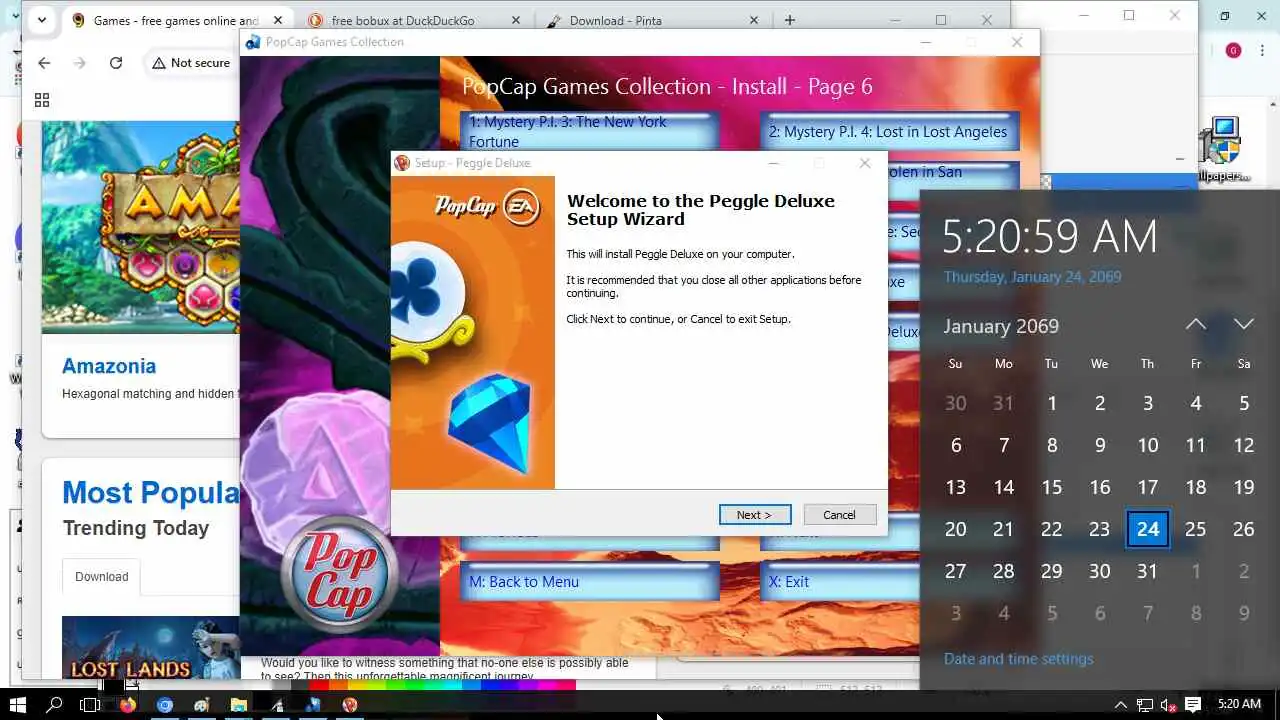Select December 30 in the calendar grid
Screen dimensions: 1280x720
(956, 403)
